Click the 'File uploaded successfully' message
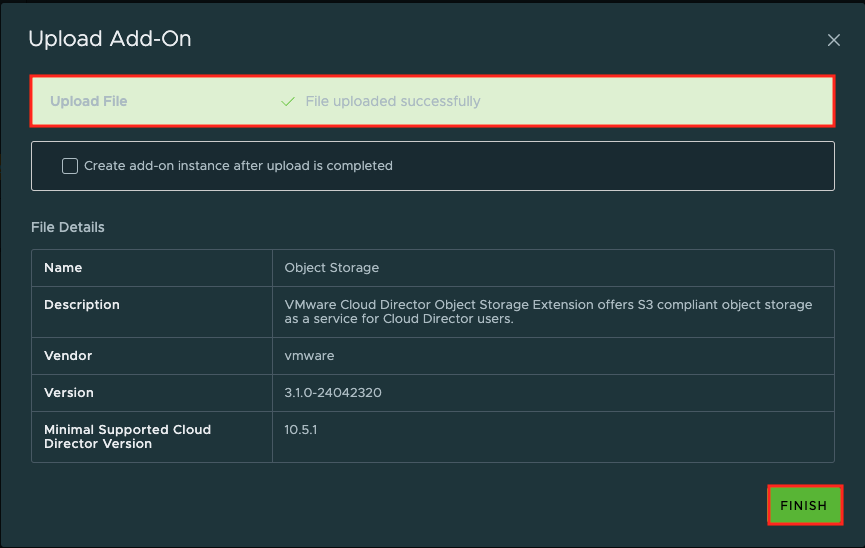865x548 pixels. coord(393,102)
